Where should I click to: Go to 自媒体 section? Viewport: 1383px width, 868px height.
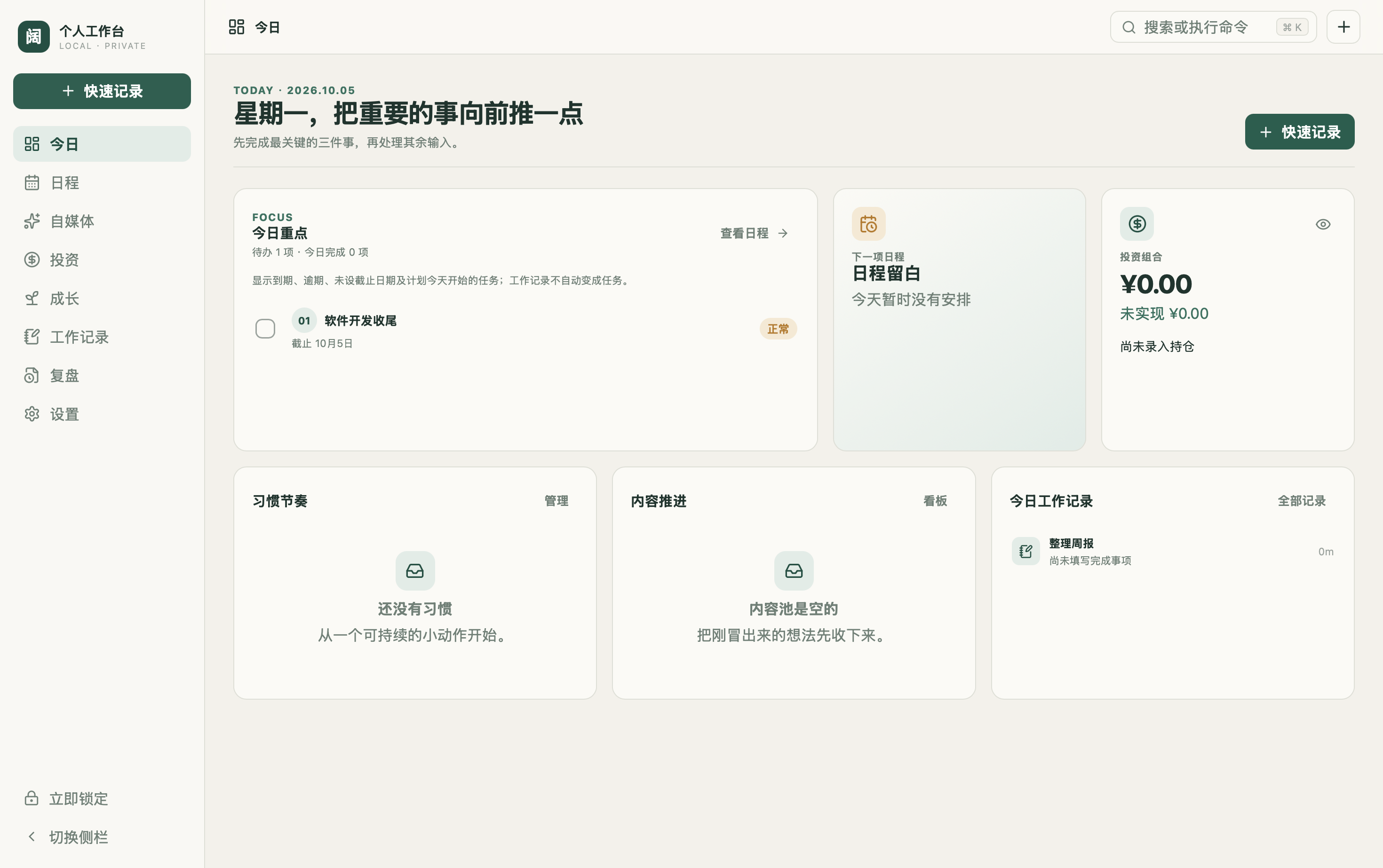pos(102,221)
